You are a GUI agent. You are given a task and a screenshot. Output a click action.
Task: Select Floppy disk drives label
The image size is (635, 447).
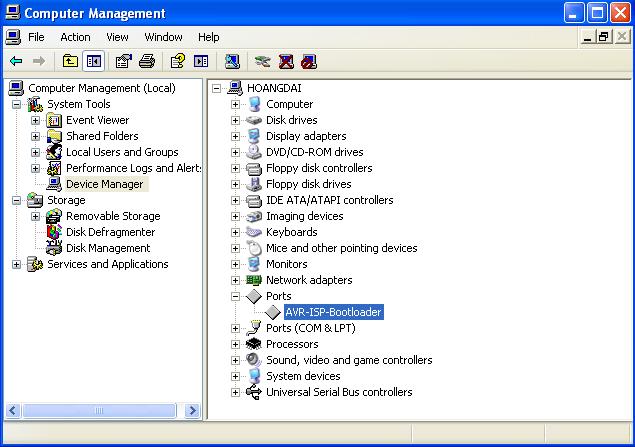coord(309,184)
